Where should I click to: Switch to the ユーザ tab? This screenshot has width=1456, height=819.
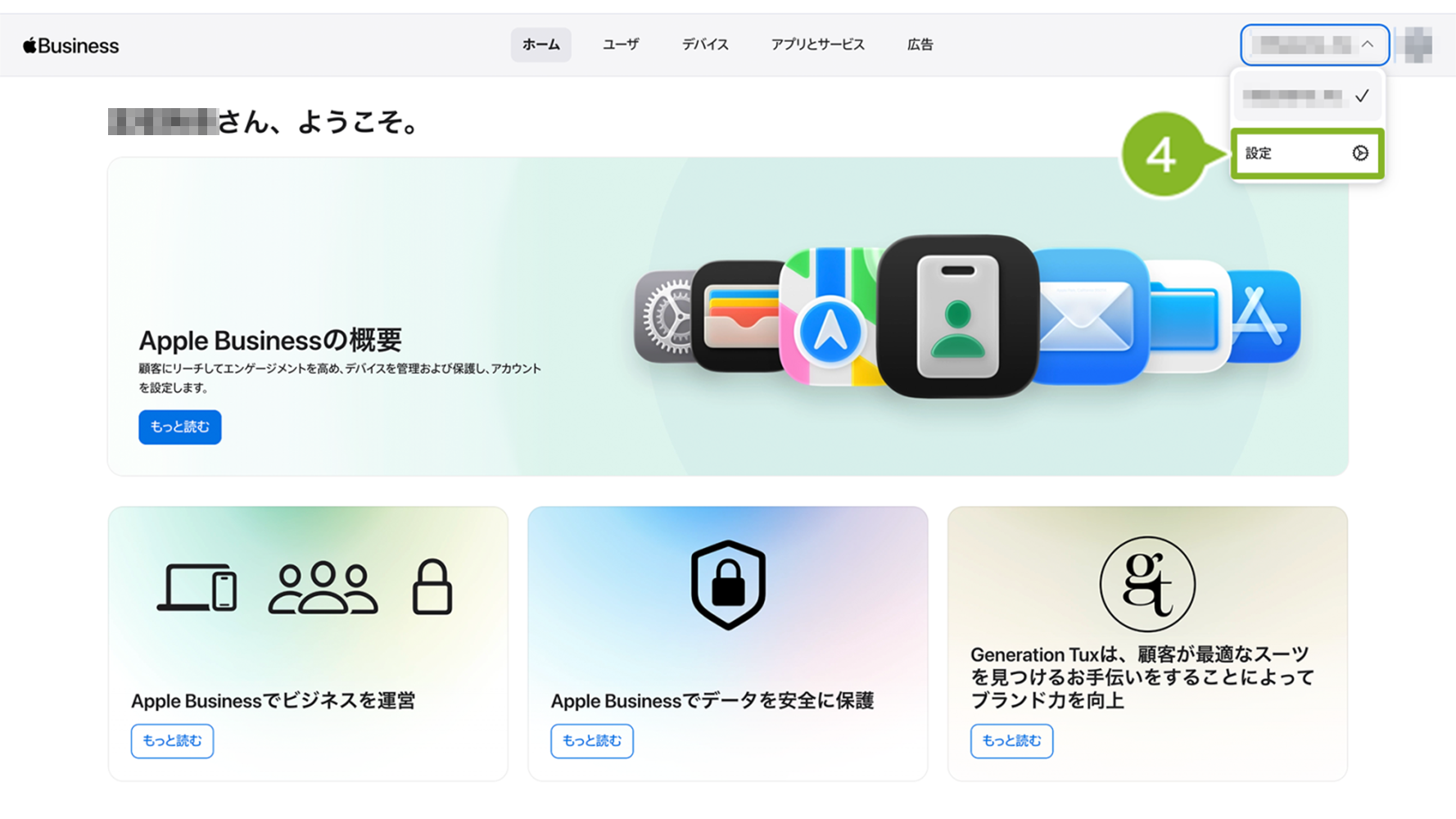[x=621, y=45]
